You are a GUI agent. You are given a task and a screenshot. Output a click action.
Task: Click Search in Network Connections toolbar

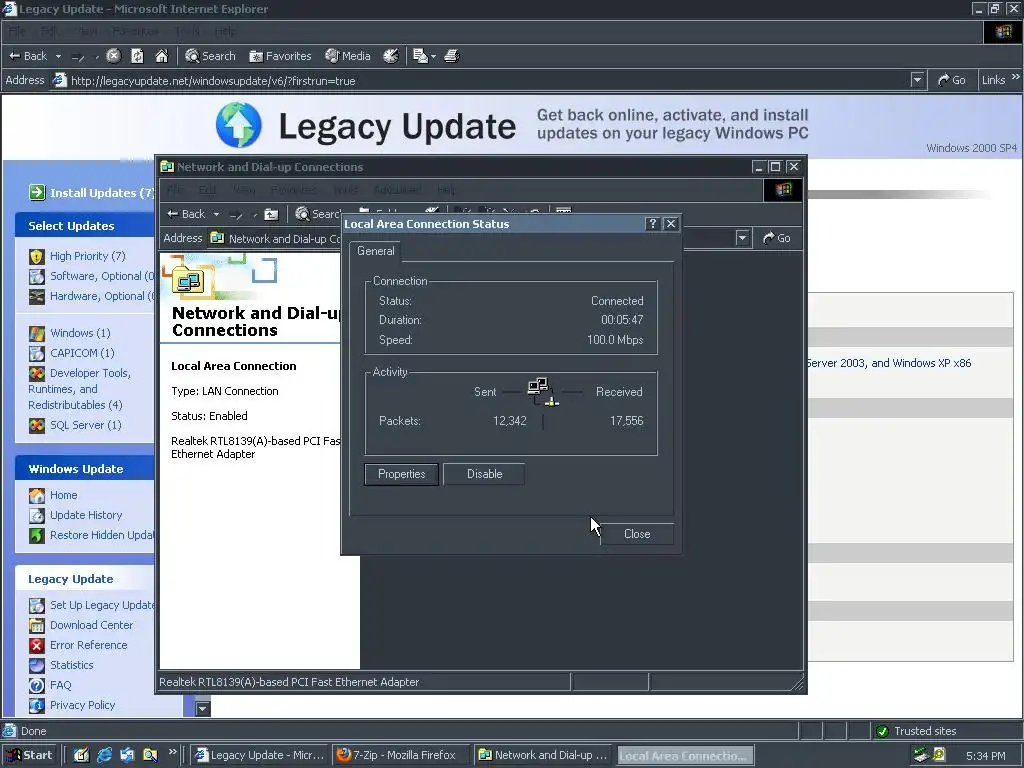pyautogui.click(x=318, y=214)
